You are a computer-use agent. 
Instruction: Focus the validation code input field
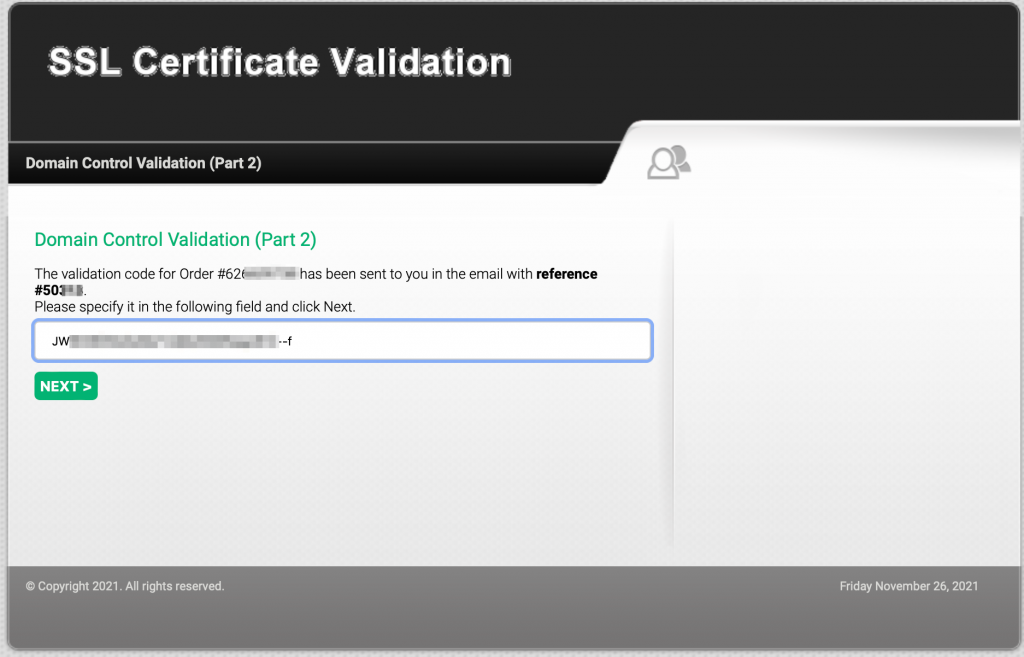point(343,340)
